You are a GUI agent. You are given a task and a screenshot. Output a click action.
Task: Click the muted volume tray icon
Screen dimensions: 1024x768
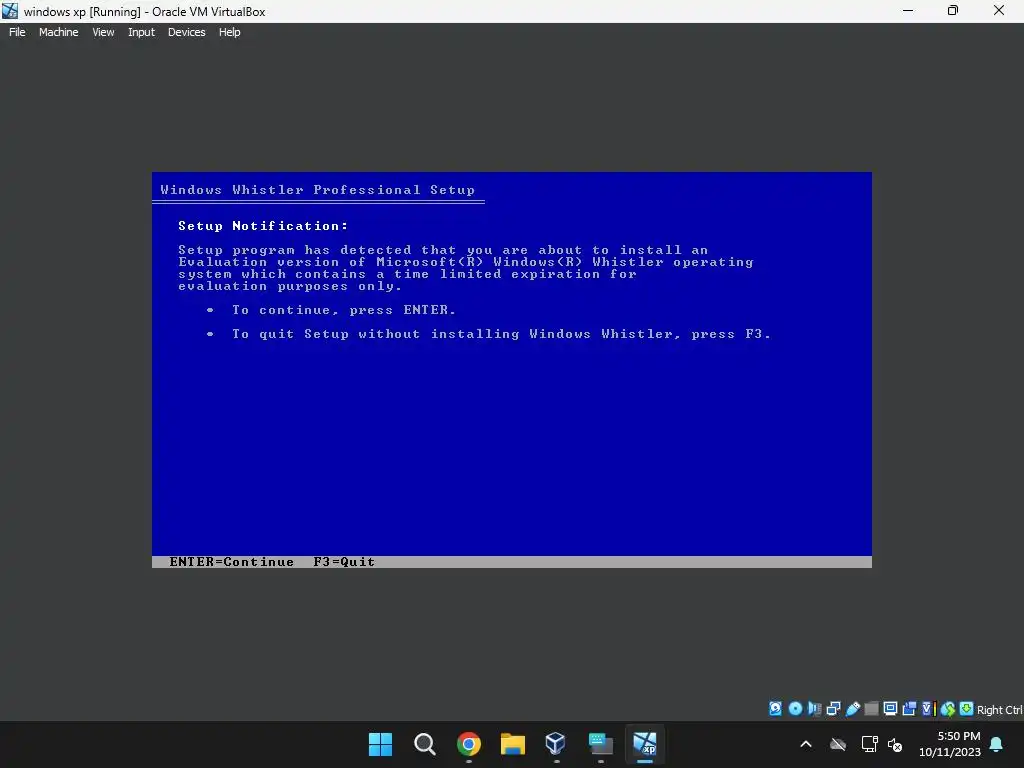(x=895, y=744)
